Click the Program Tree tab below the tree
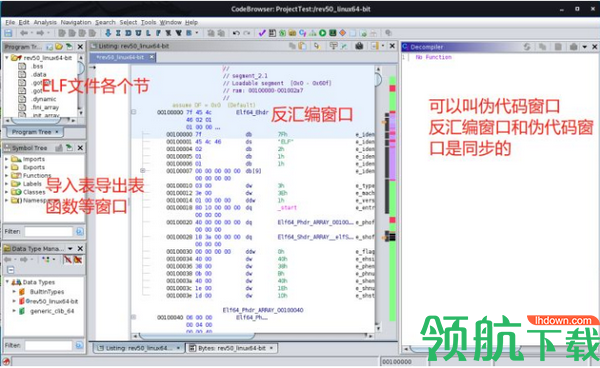The image size is (600, 368). [35, 132]
